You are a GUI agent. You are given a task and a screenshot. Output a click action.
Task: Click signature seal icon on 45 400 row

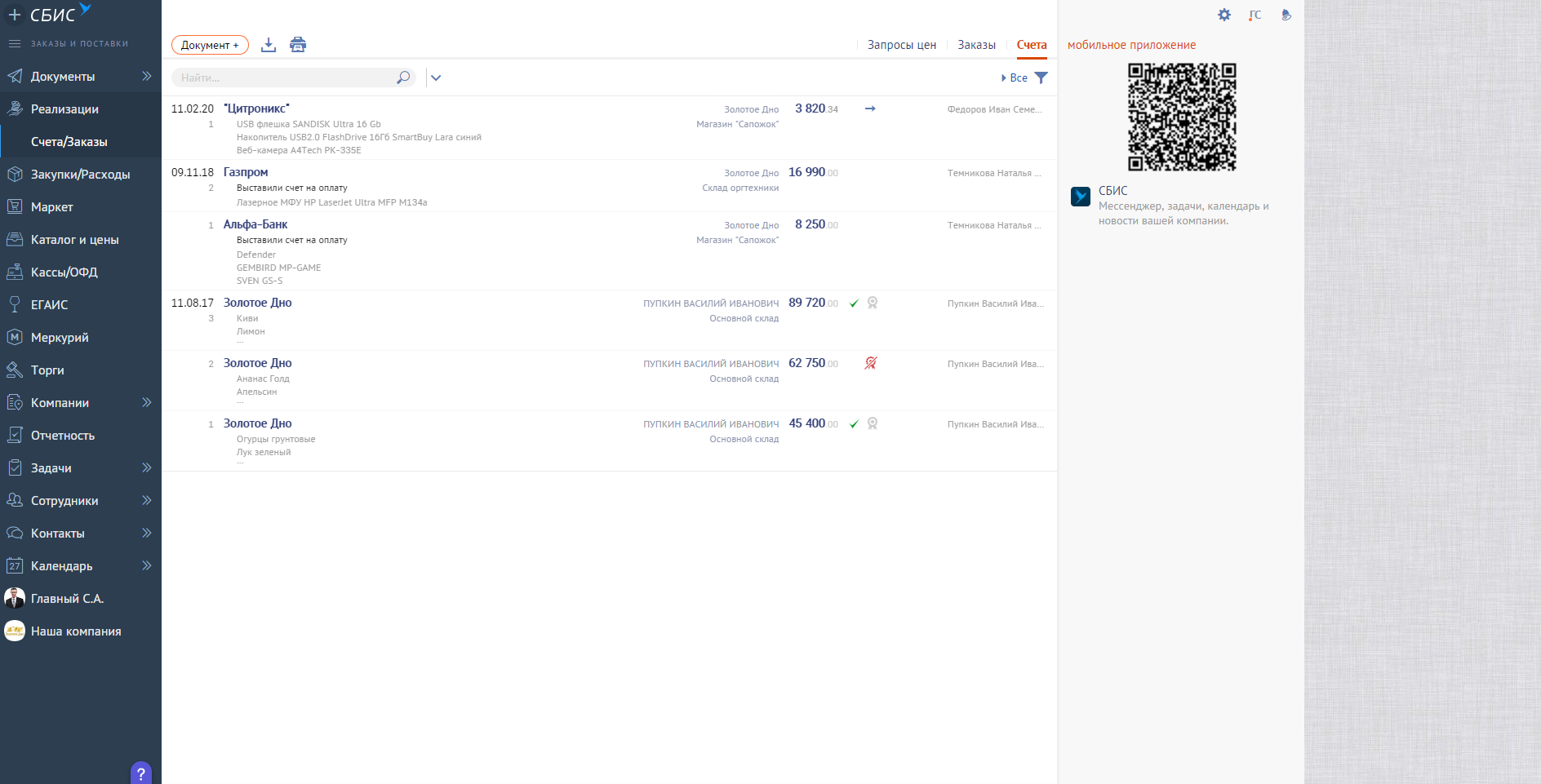click(873, 423)
